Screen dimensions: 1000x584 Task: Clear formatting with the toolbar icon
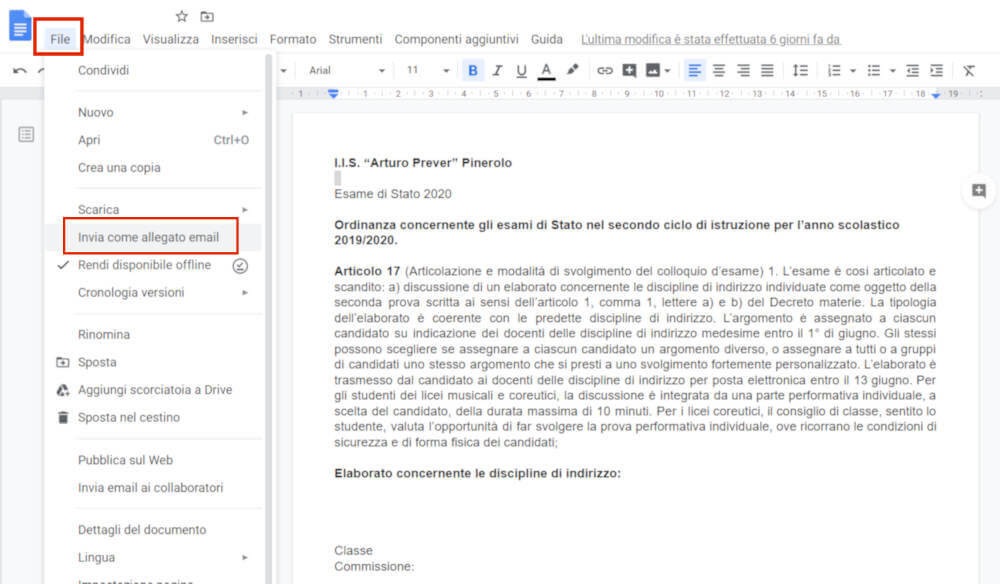pos(969,70)
